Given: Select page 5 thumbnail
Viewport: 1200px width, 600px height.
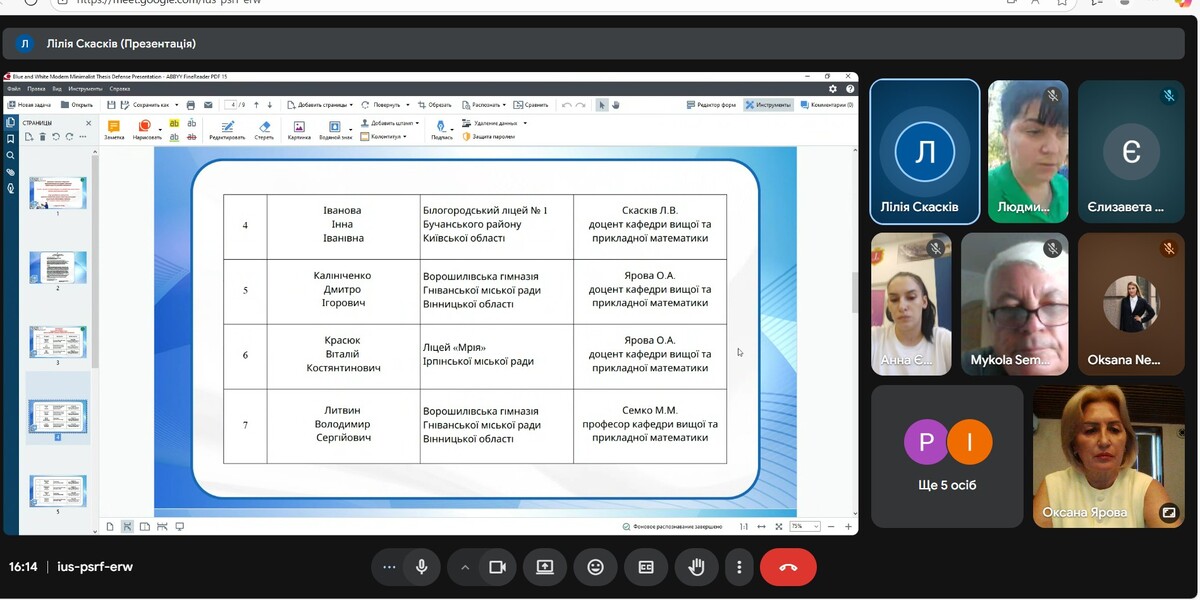Looking at the screenshot, I should click(57, 491).
